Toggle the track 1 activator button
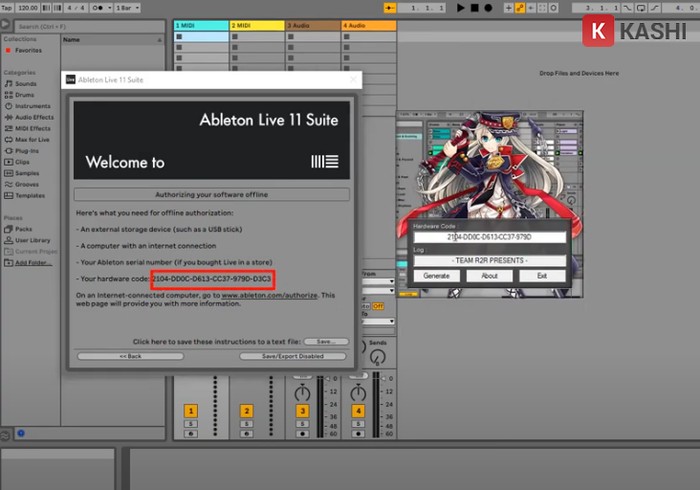700x490 pixels. (x=189, y=411)
